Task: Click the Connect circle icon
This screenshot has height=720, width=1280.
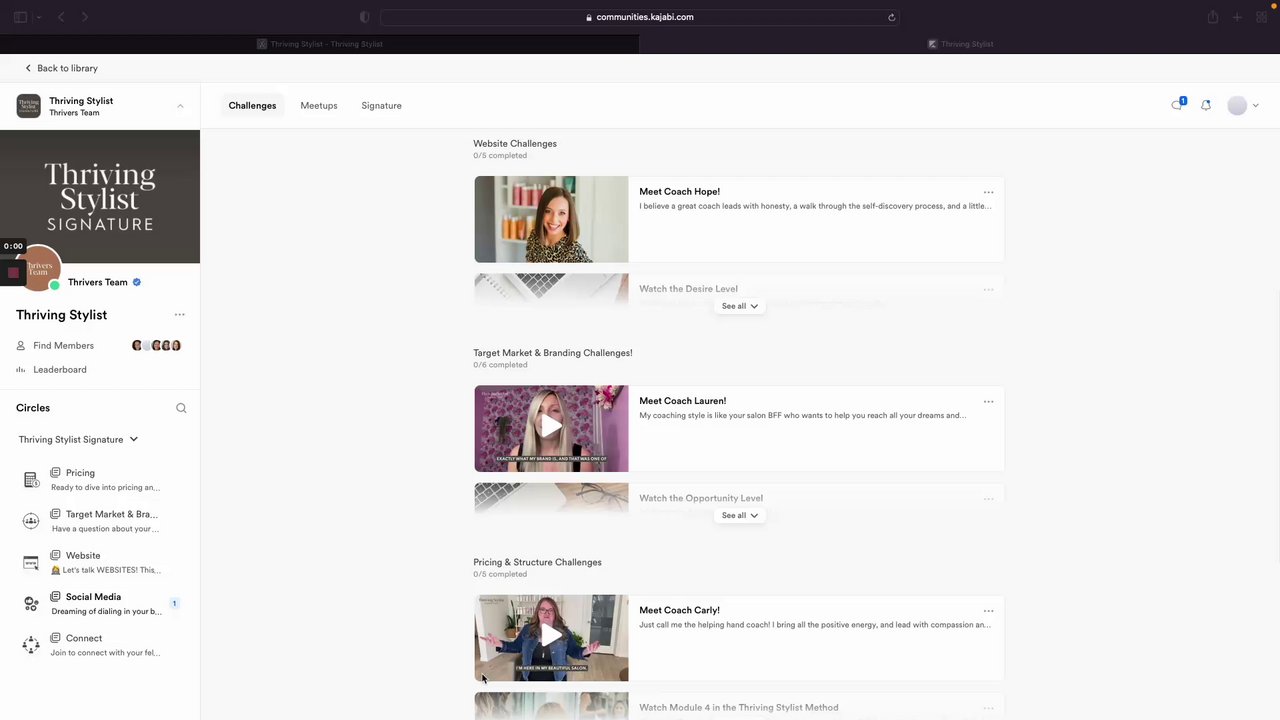Action: 31,645
